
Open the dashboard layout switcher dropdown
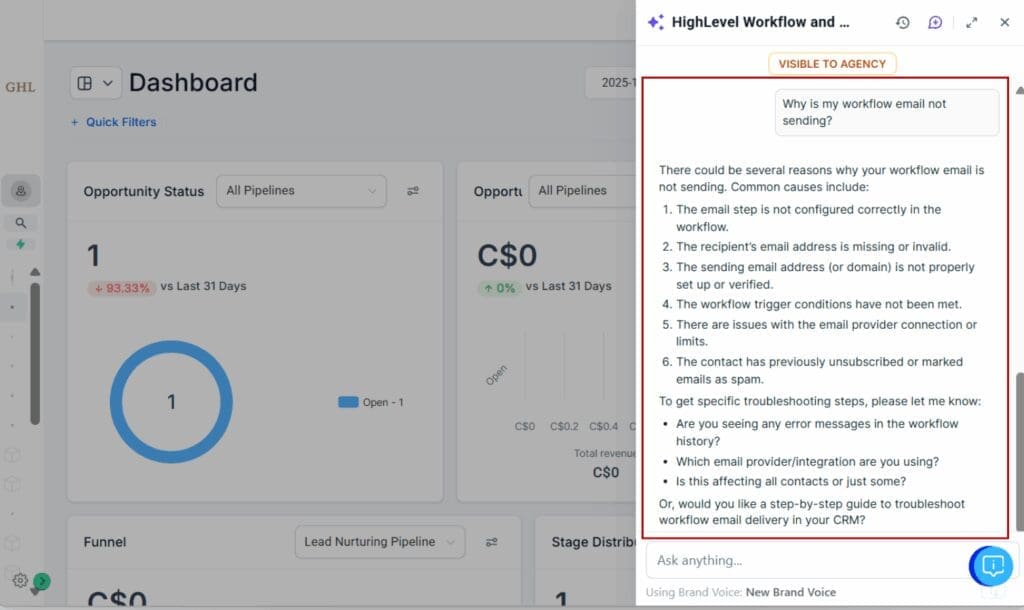pyautogui.click(x=94, y=83)
